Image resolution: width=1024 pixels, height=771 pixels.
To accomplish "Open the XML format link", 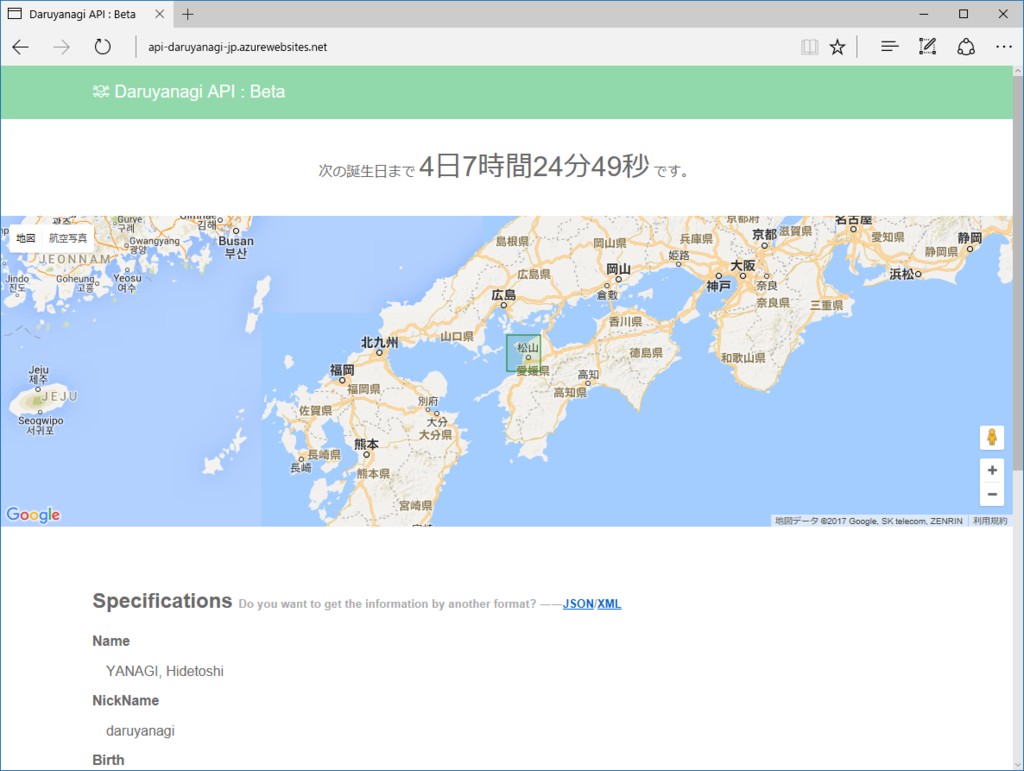I will coord(609,604).
